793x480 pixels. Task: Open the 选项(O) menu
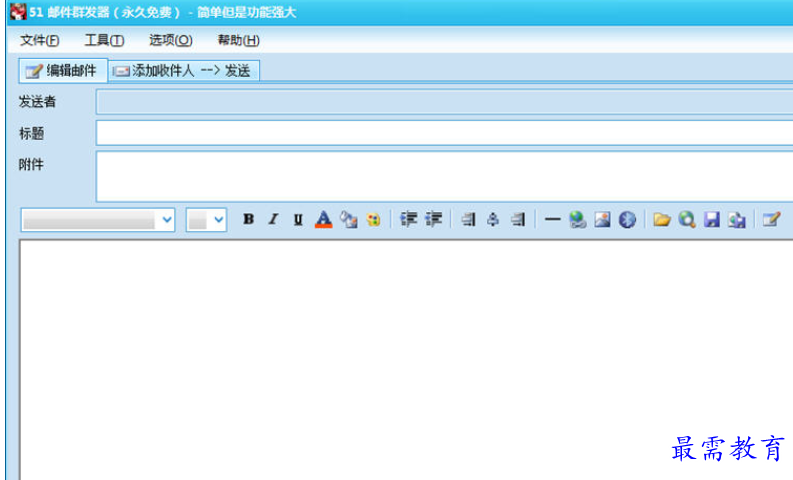tap(170, 40)
